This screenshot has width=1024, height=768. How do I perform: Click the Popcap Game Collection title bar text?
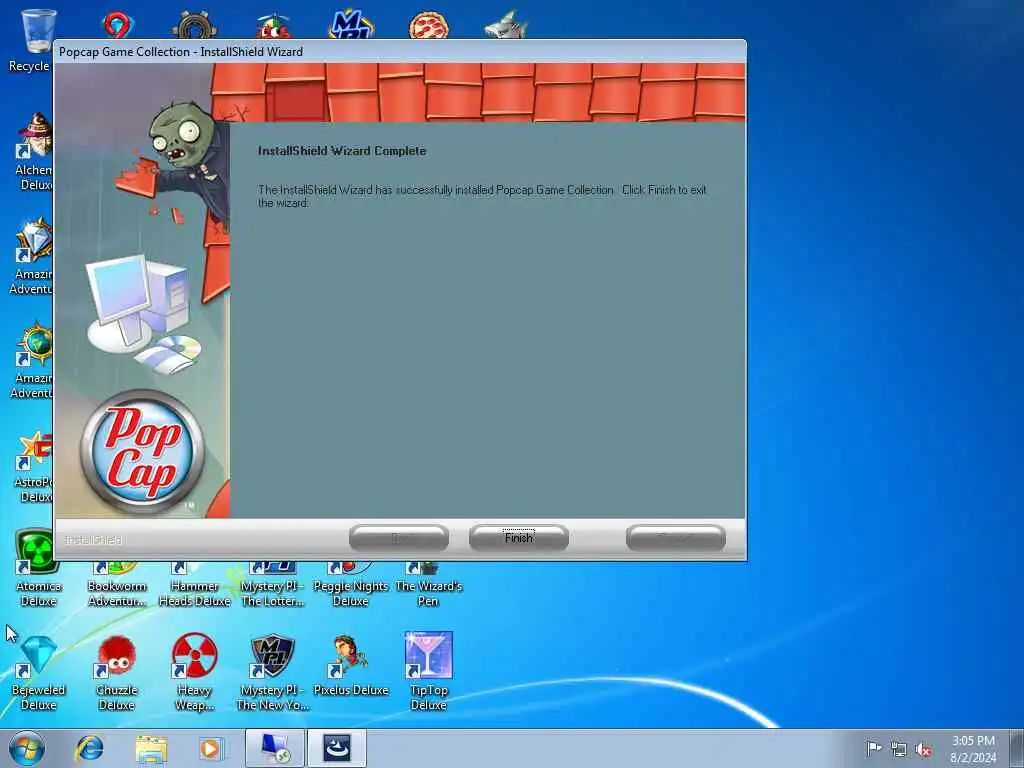pos(181,52)
